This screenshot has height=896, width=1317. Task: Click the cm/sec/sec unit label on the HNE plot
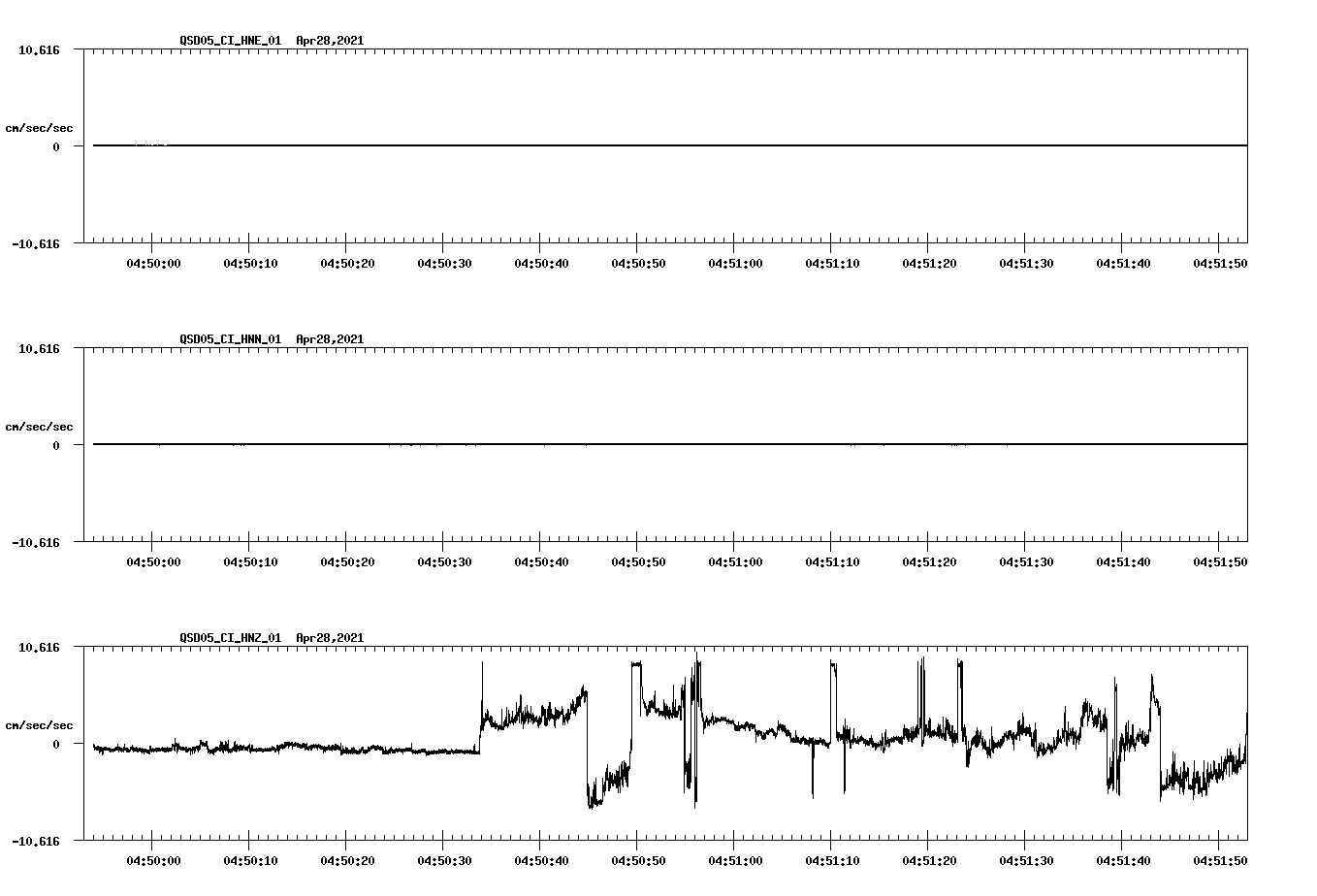click(x=40, y=126)
